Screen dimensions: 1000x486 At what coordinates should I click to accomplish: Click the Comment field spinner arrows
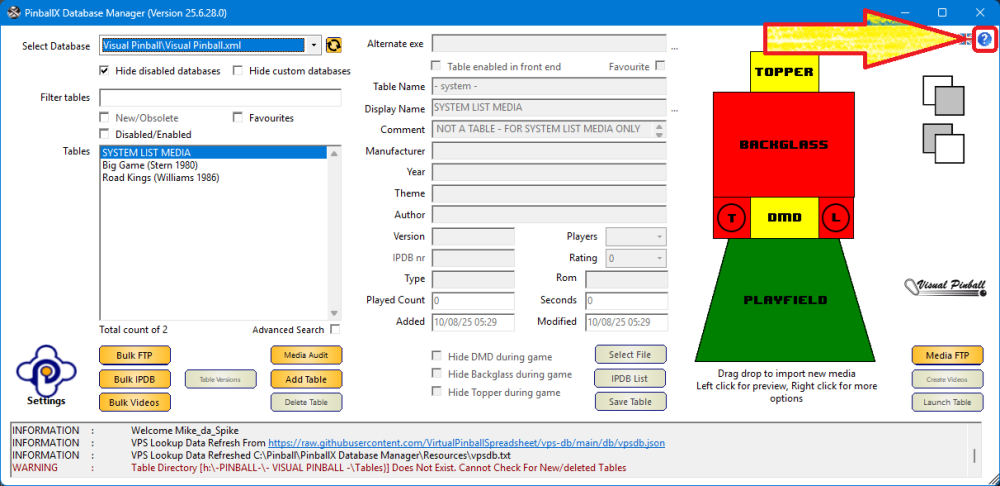pyautogui.click(x=659, y=130)
